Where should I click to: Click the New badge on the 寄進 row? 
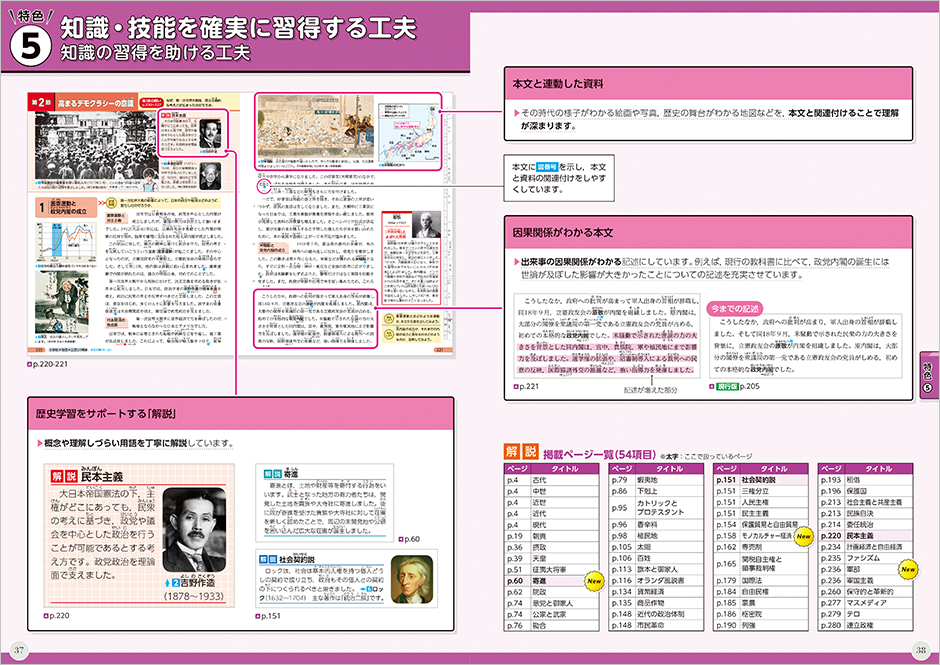[x=593, y=581]
